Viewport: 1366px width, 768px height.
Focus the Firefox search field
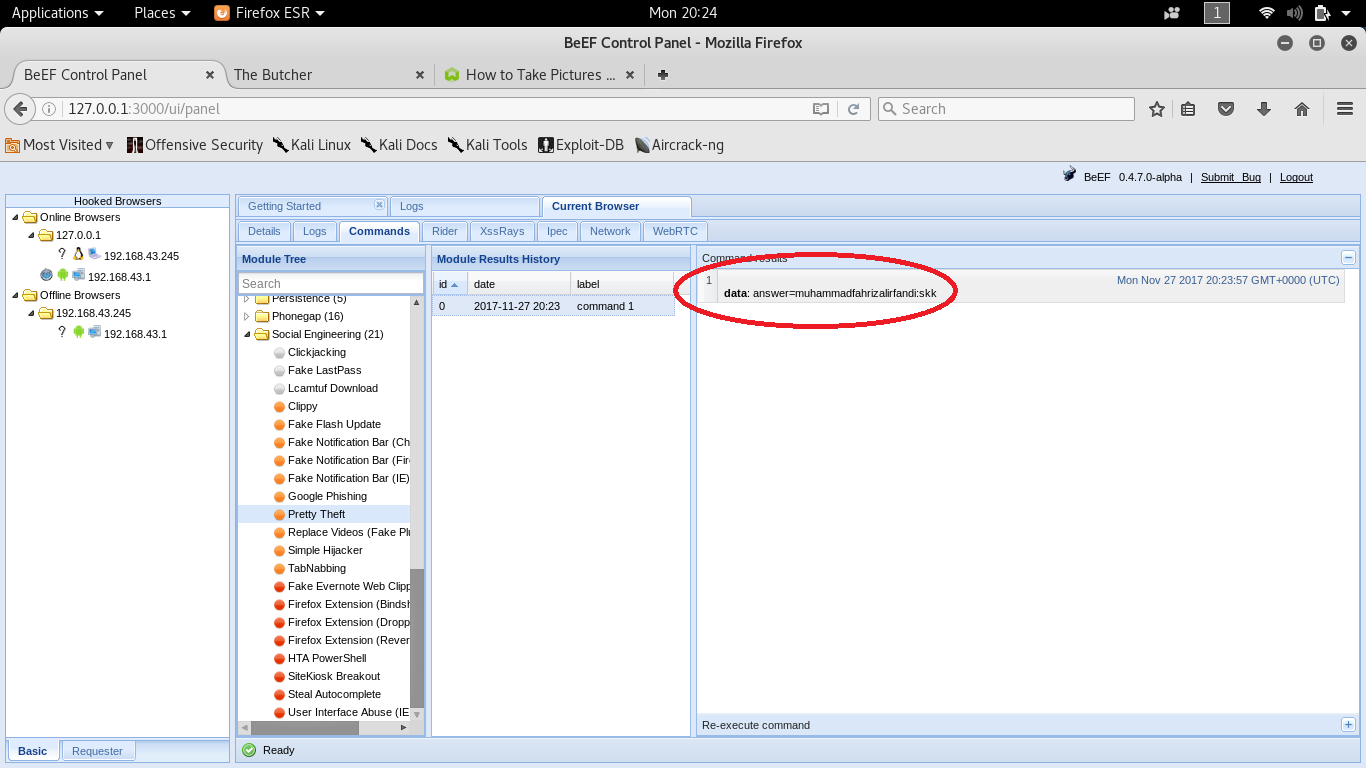pos(1006,109)
